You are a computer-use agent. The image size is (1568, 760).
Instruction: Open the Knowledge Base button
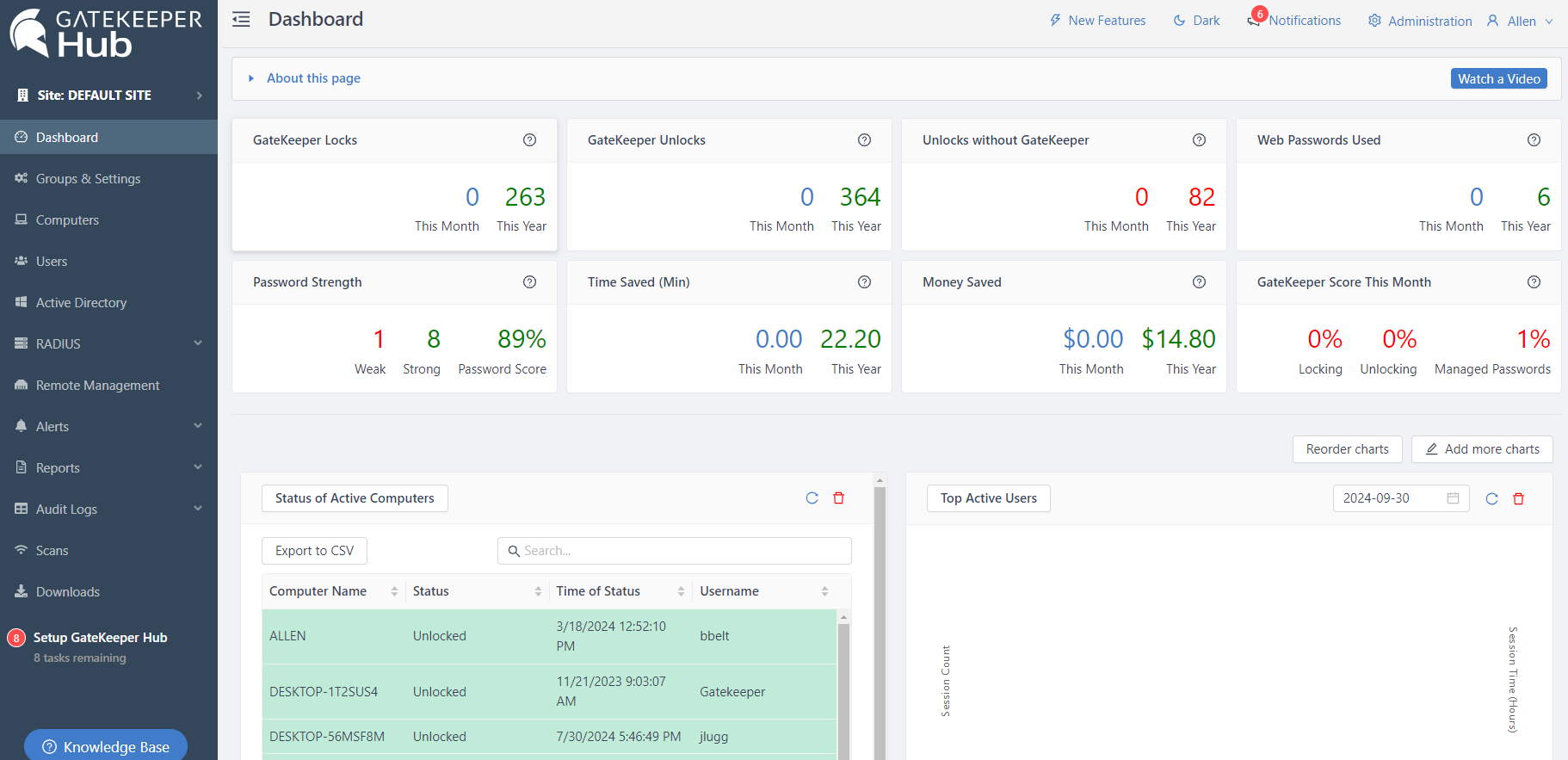point(106,746)
